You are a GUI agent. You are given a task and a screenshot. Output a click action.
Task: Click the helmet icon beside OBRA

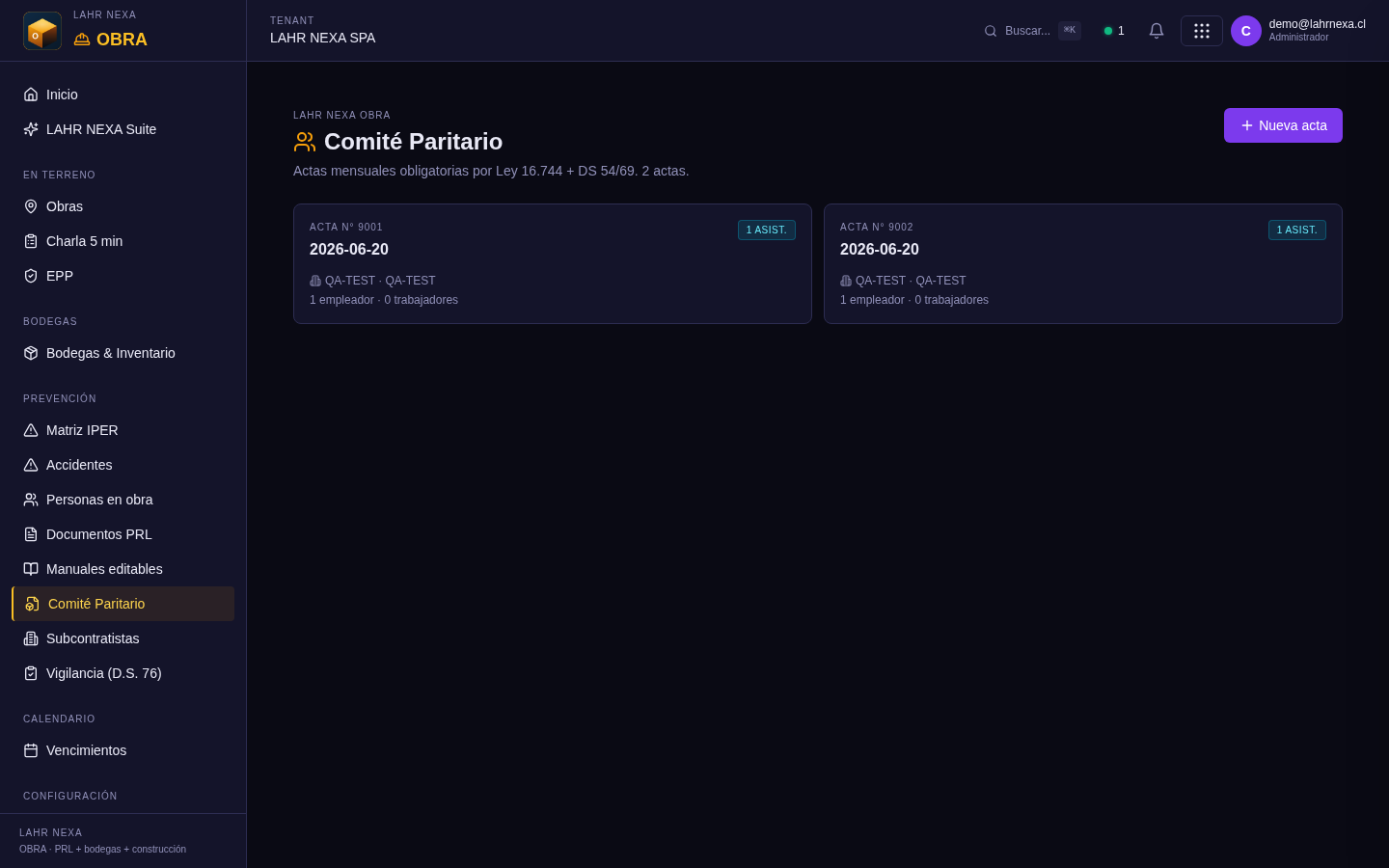82,40
